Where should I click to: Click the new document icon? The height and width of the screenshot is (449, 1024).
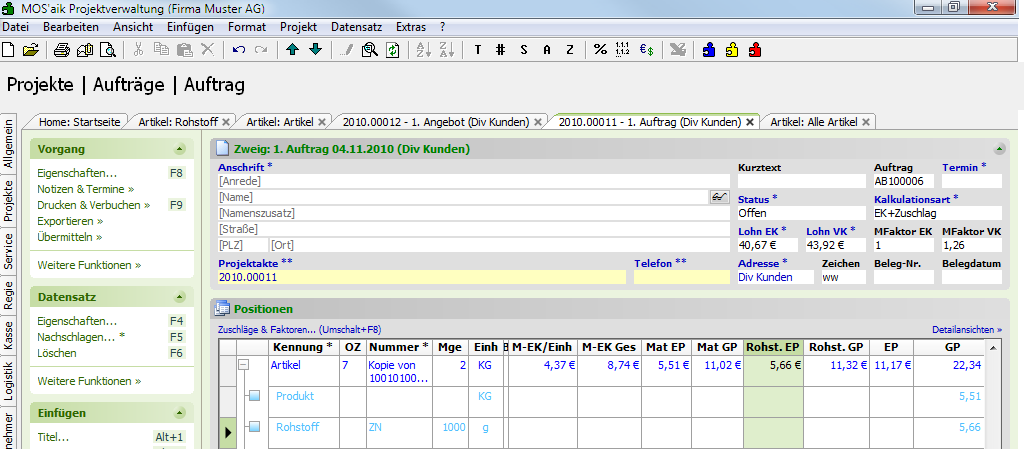tap(8, 50)
